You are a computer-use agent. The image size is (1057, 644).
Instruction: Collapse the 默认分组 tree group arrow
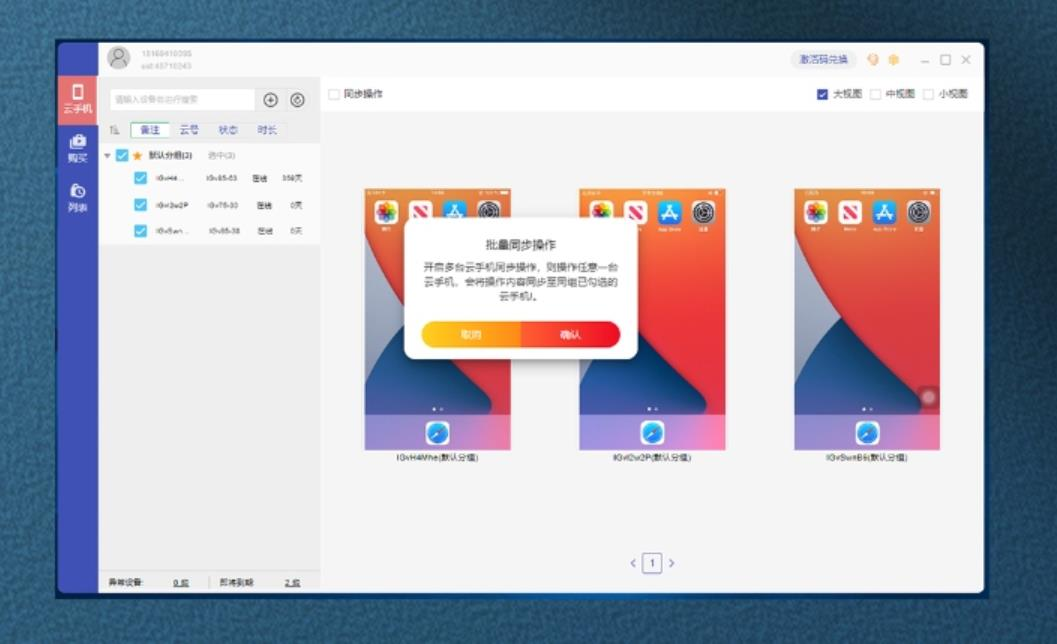(107, 156)
